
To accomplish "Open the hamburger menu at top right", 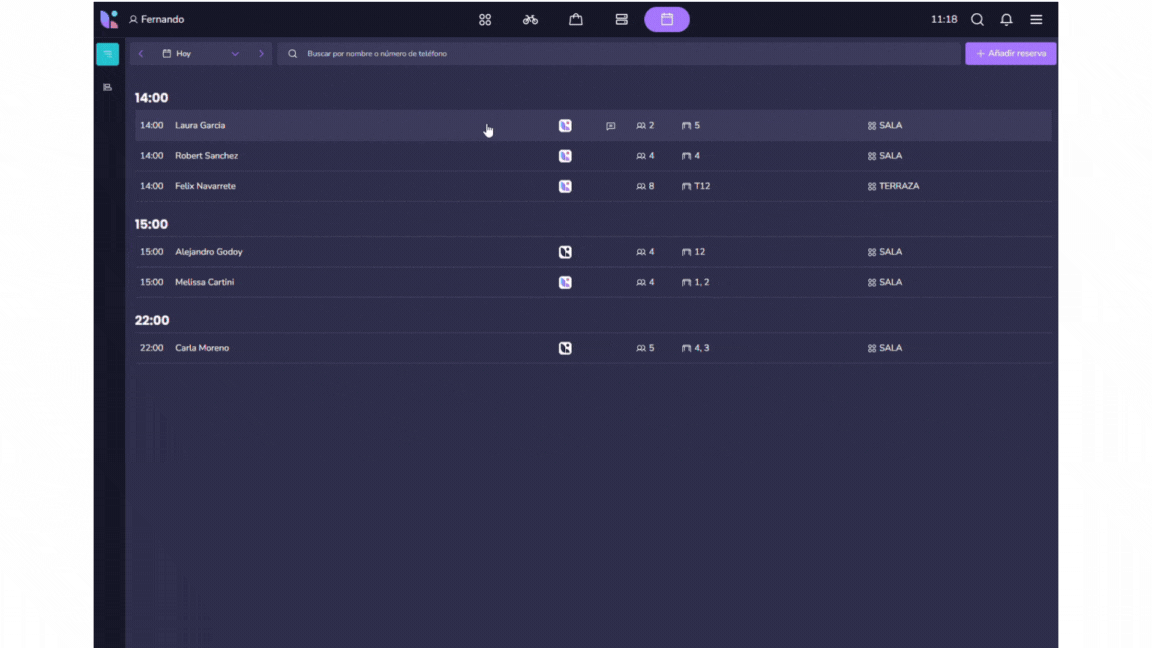I will pyautogui.click(x=1036, y=19).
